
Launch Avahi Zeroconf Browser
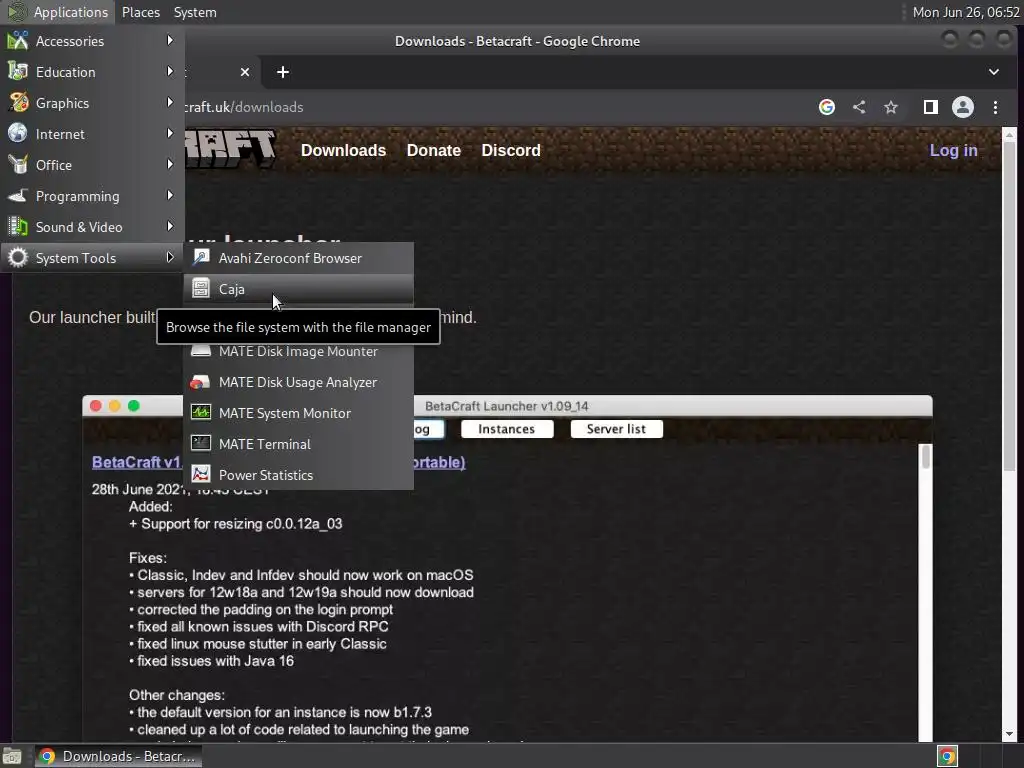point(298,258)
